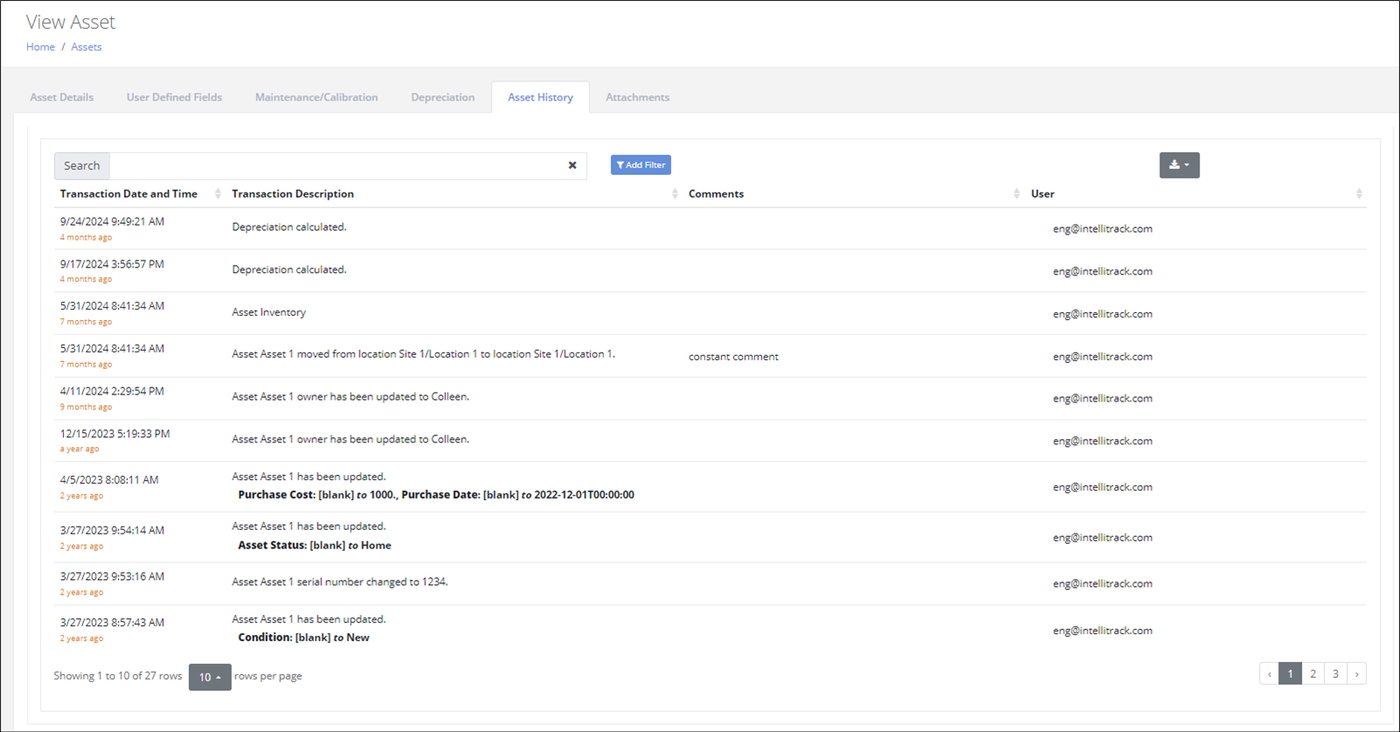
Task: Open the Asset Details tab
Action: [62, 97]
